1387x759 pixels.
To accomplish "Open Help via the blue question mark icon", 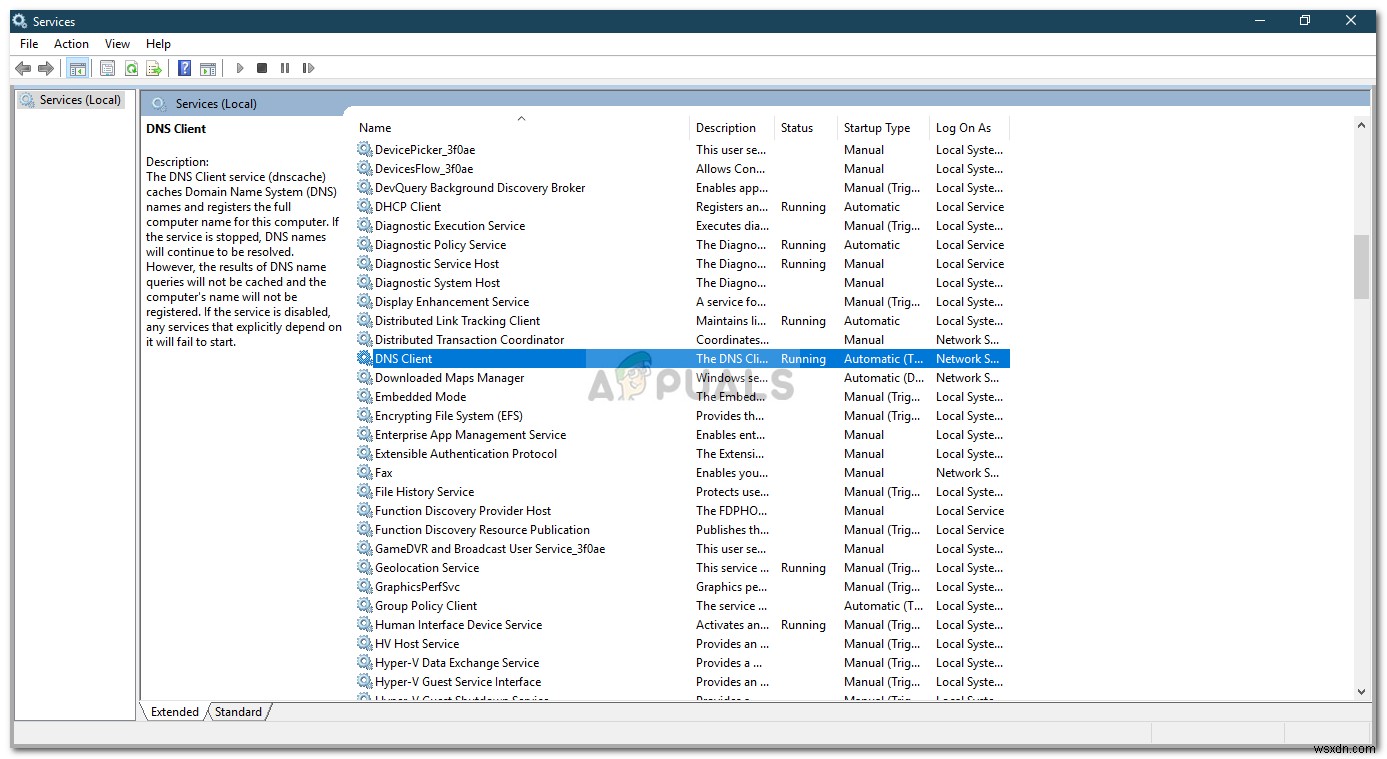I will tap(184, 67).
